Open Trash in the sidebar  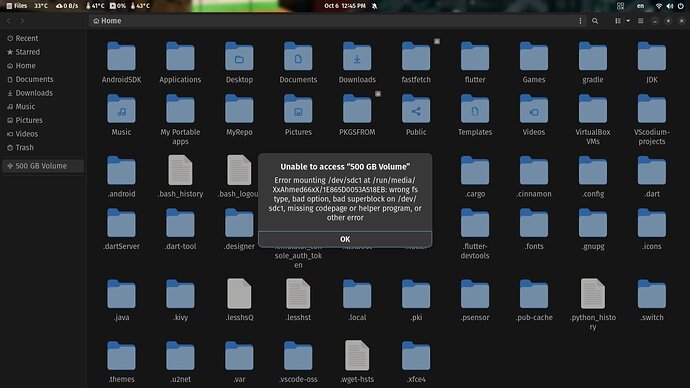point(43,147)
